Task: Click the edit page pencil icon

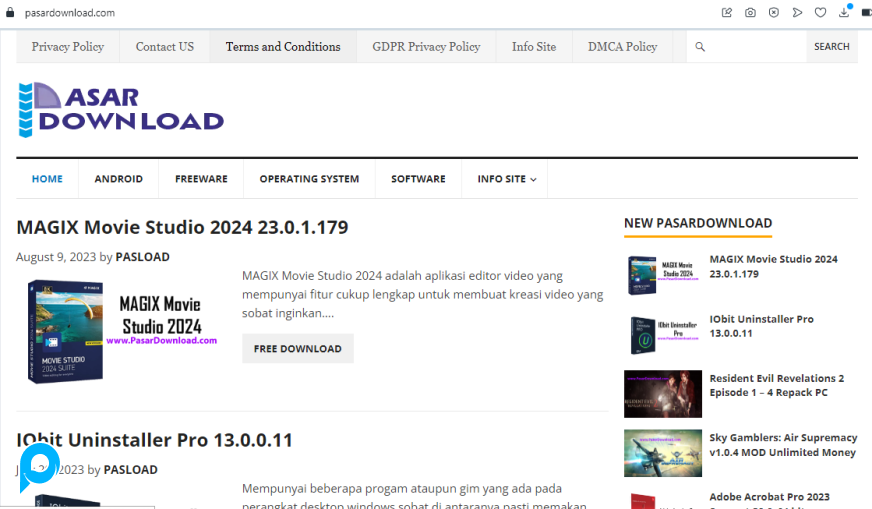Action: (x=727, y=13)
